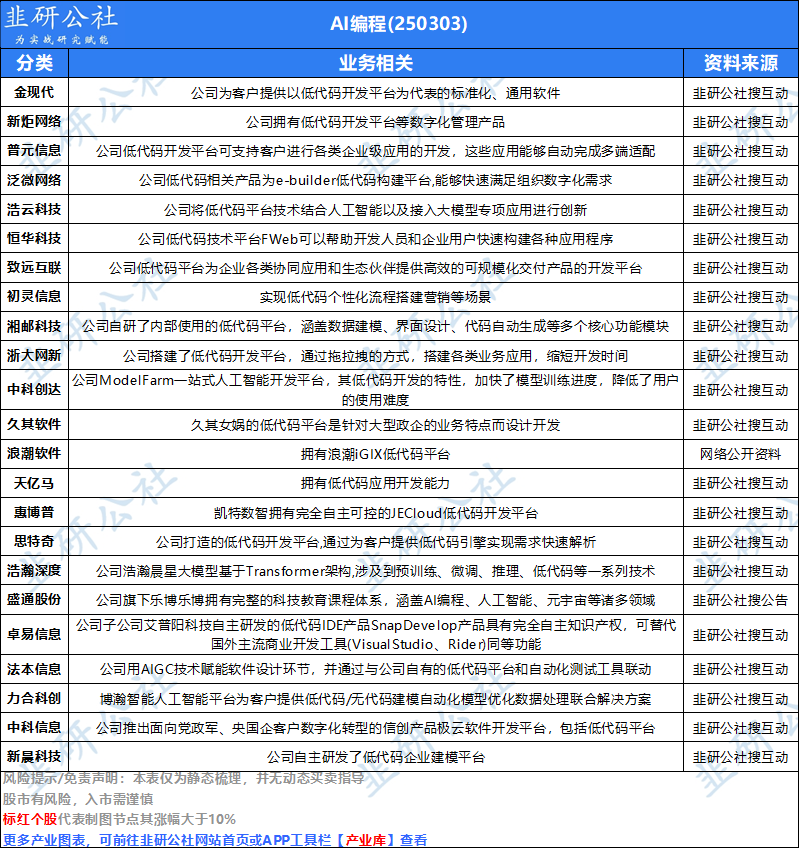Select the "普元信息" category cell

pos(34,151)
